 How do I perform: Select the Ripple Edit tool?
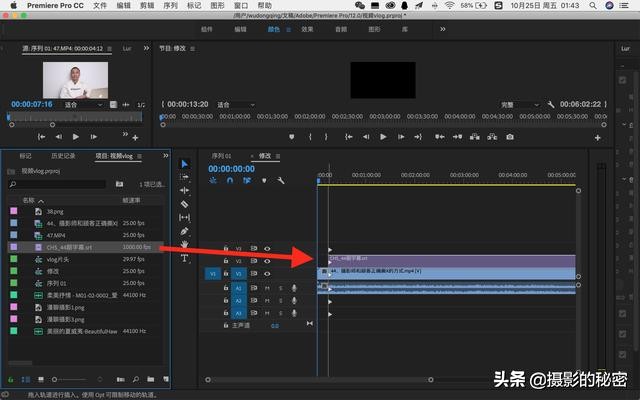(x=184, y=190)
